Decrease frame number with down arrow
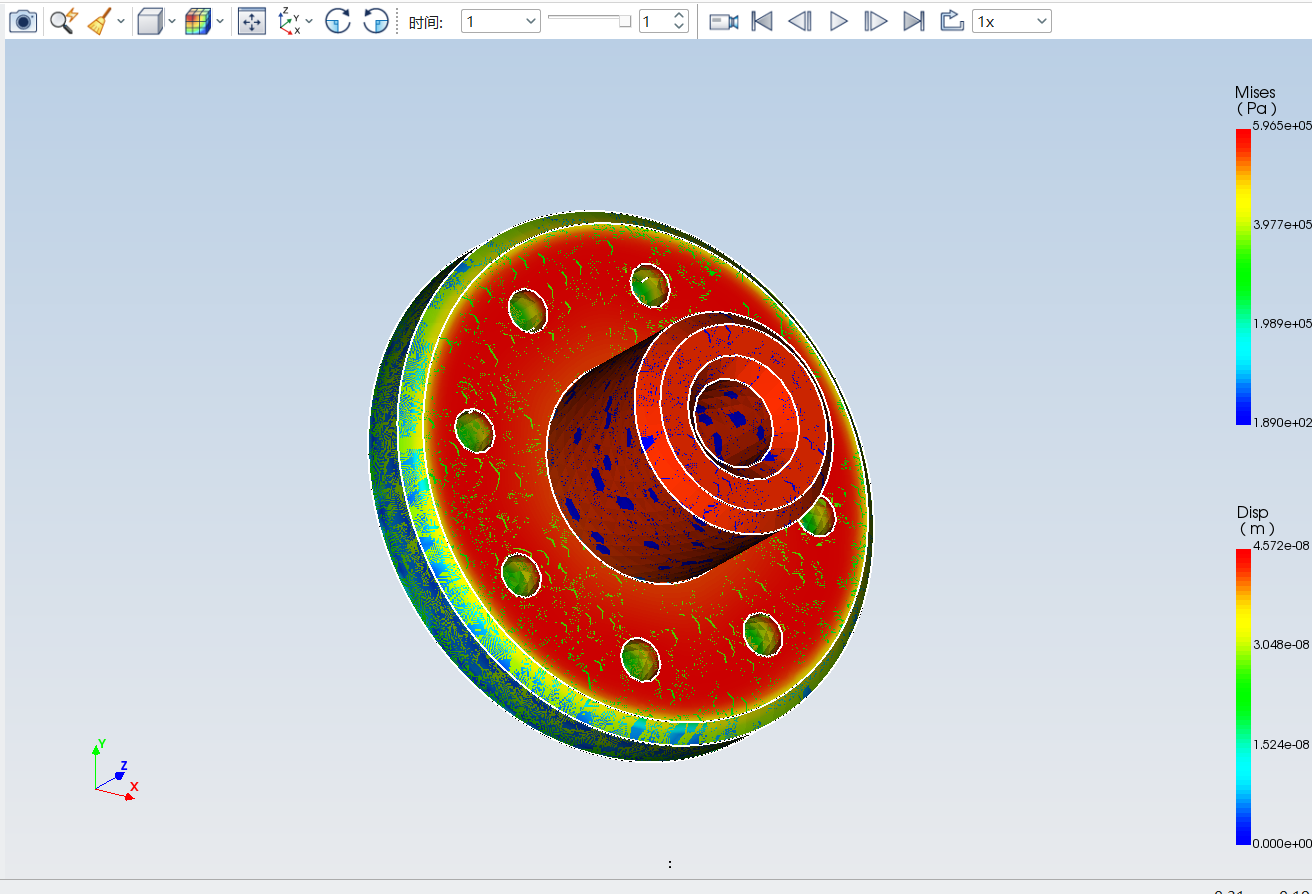Viewport: 1312px width, 894px height. point(680,27)
